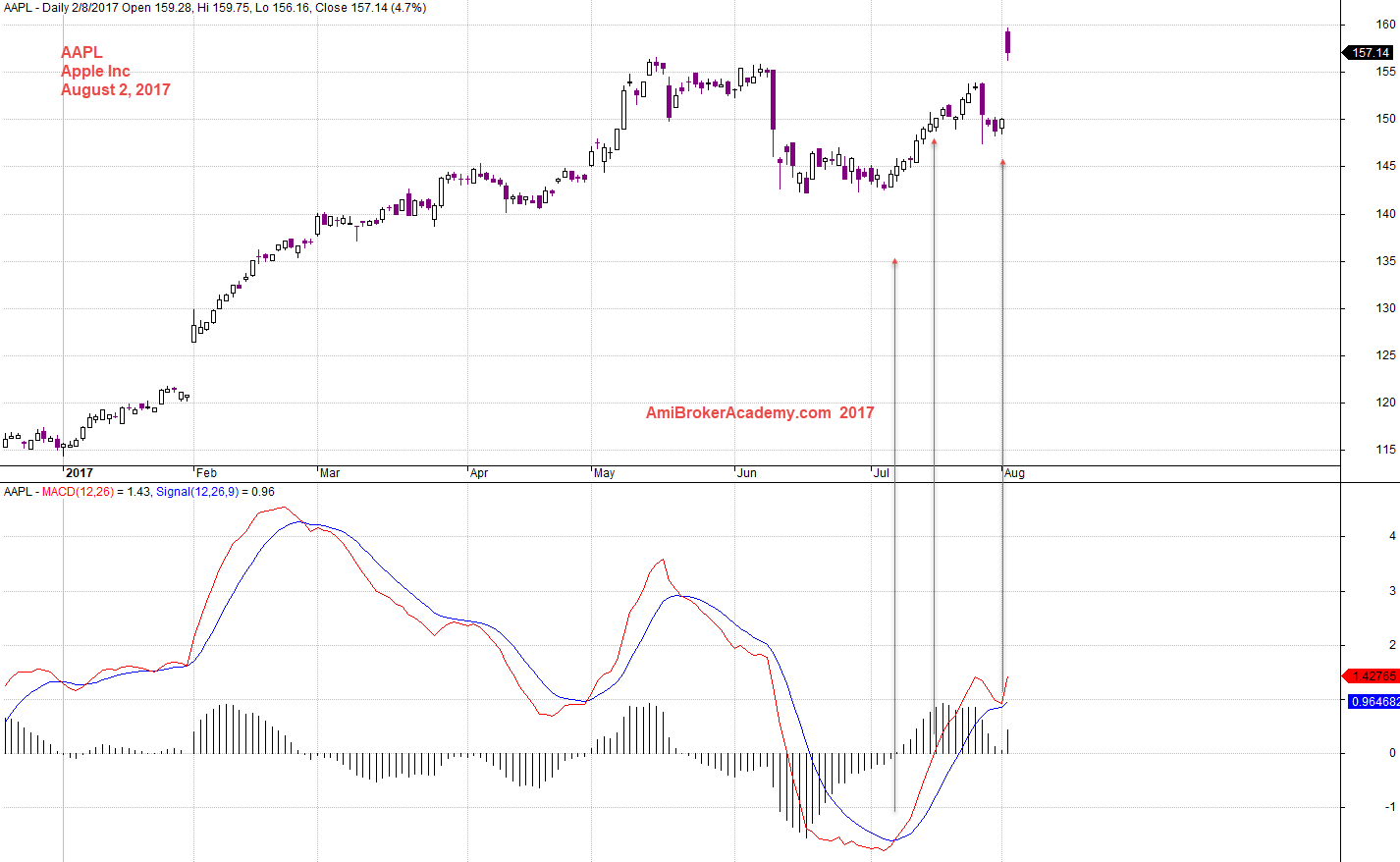This screenshot has height=862, width=1400.
Task: Click the 125 price axis label
Action: (x=1385, y=355)
